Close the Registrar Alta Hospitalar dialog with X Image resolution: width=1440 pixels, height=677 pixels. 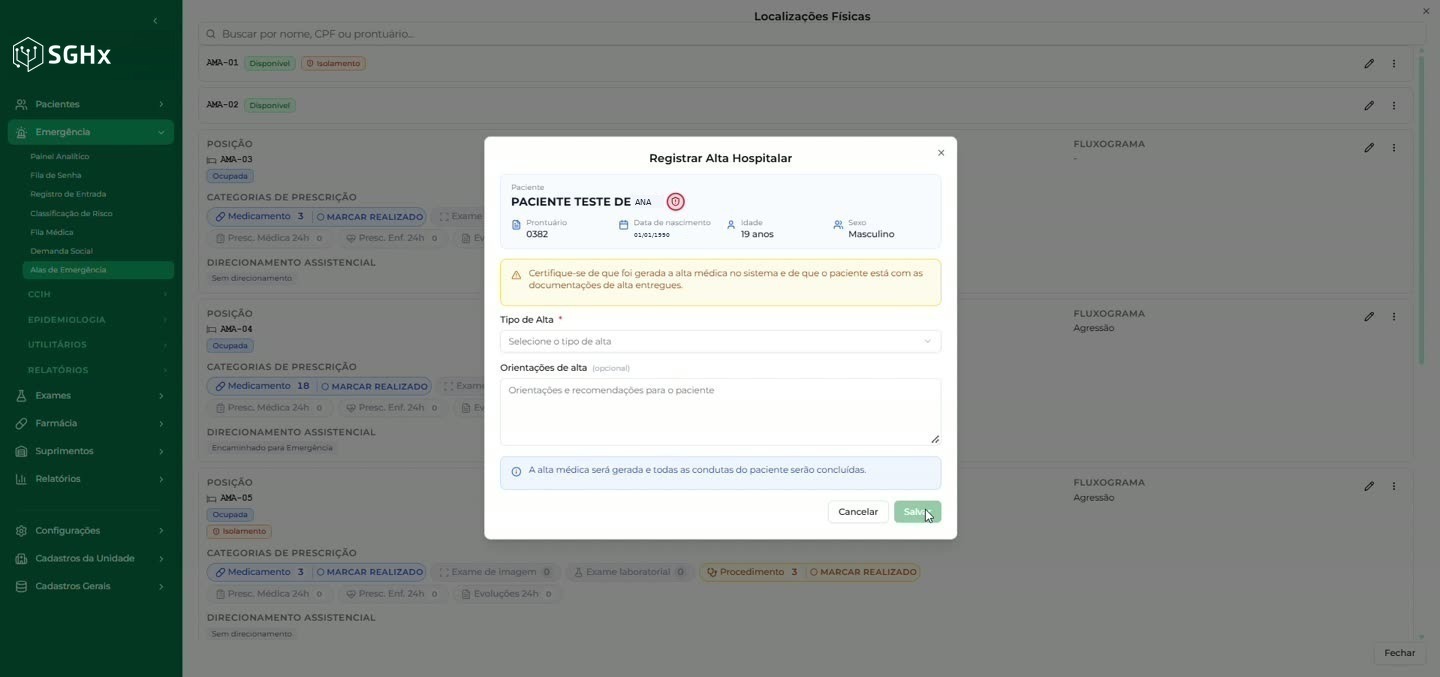point(941,153)
